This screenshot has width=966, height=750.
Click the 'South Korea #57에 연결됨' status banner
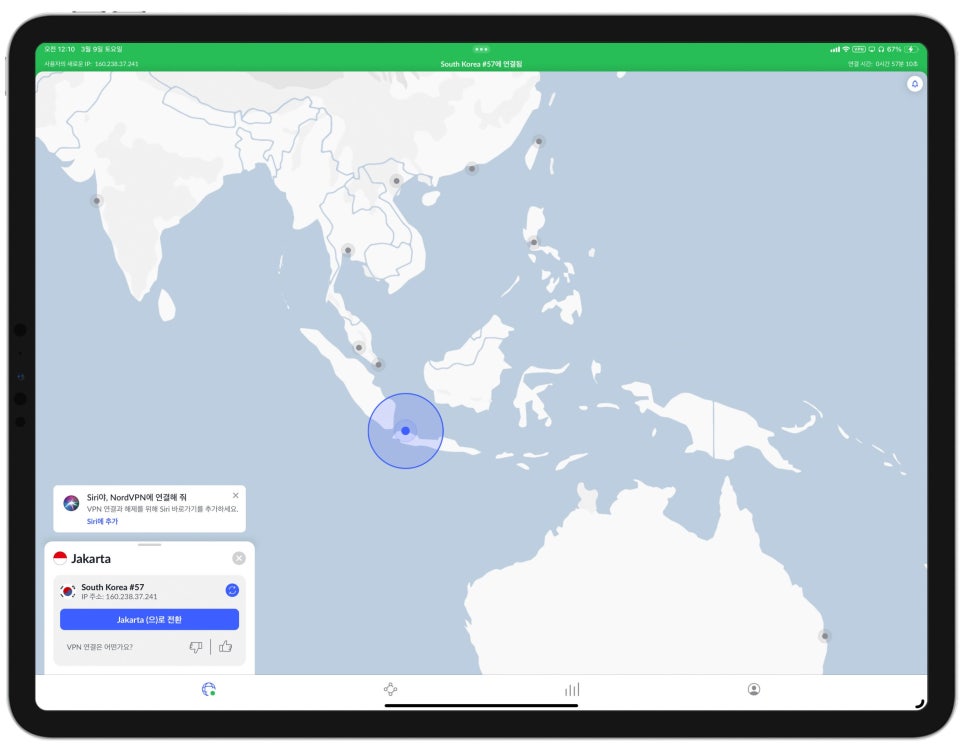pos(481,64)
